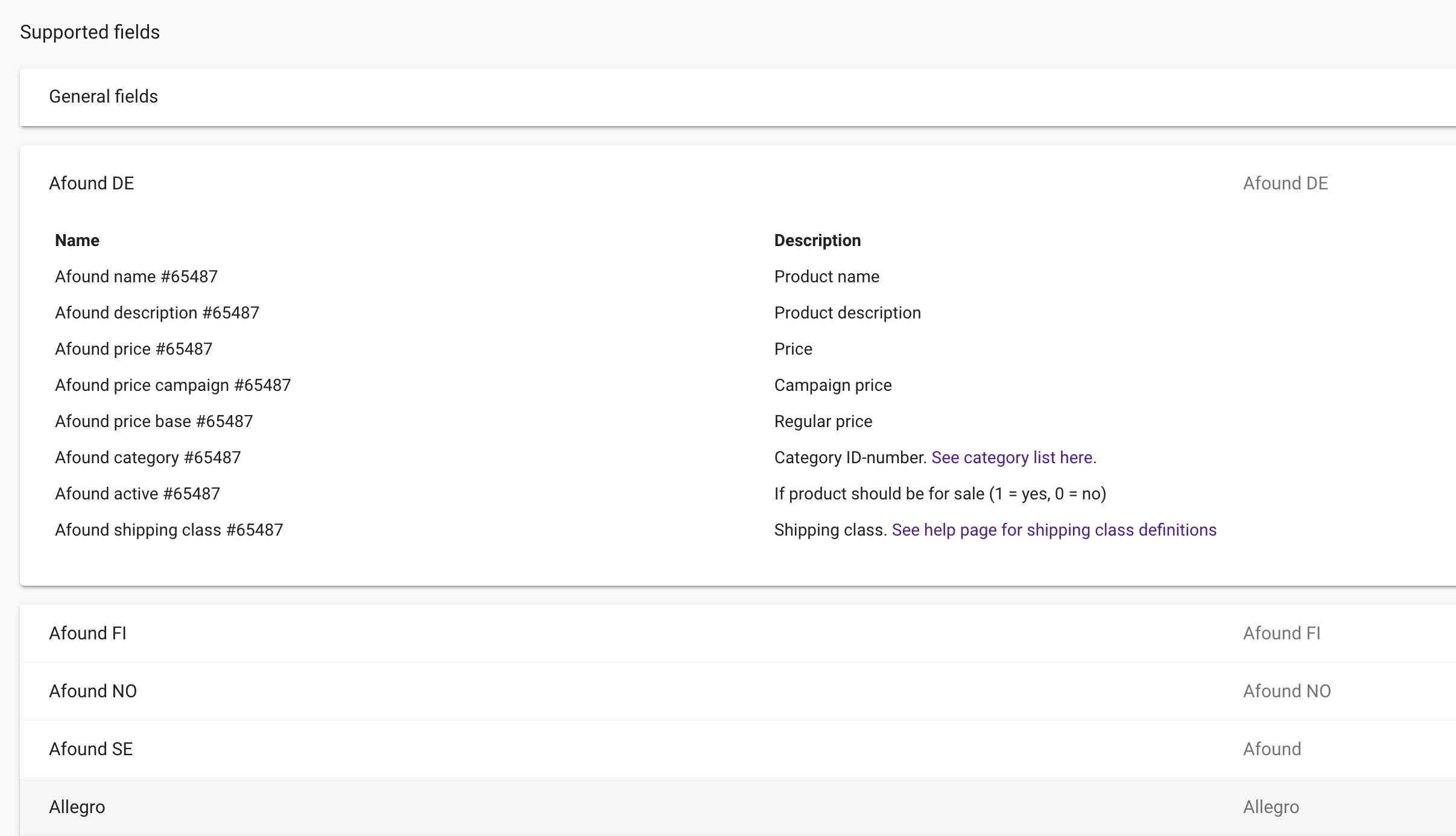
Task: Click 'Afound active #65487' text
Action: [x=138, y=494]
